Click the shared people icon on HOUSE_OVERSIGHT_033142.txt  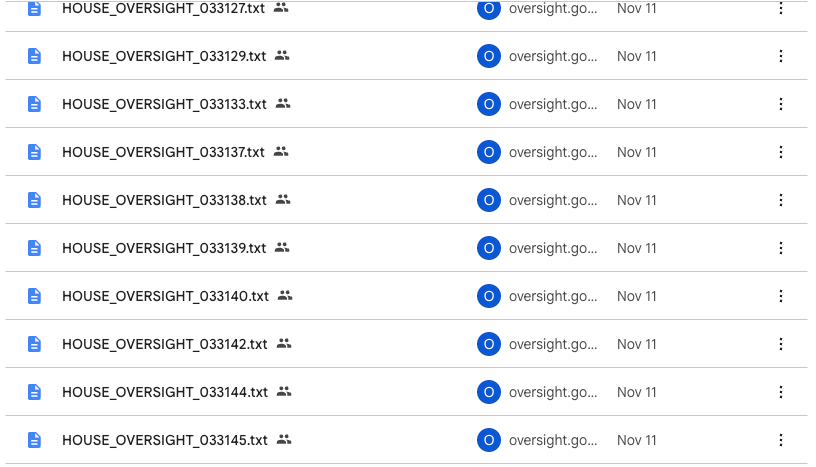coord(284,344)
